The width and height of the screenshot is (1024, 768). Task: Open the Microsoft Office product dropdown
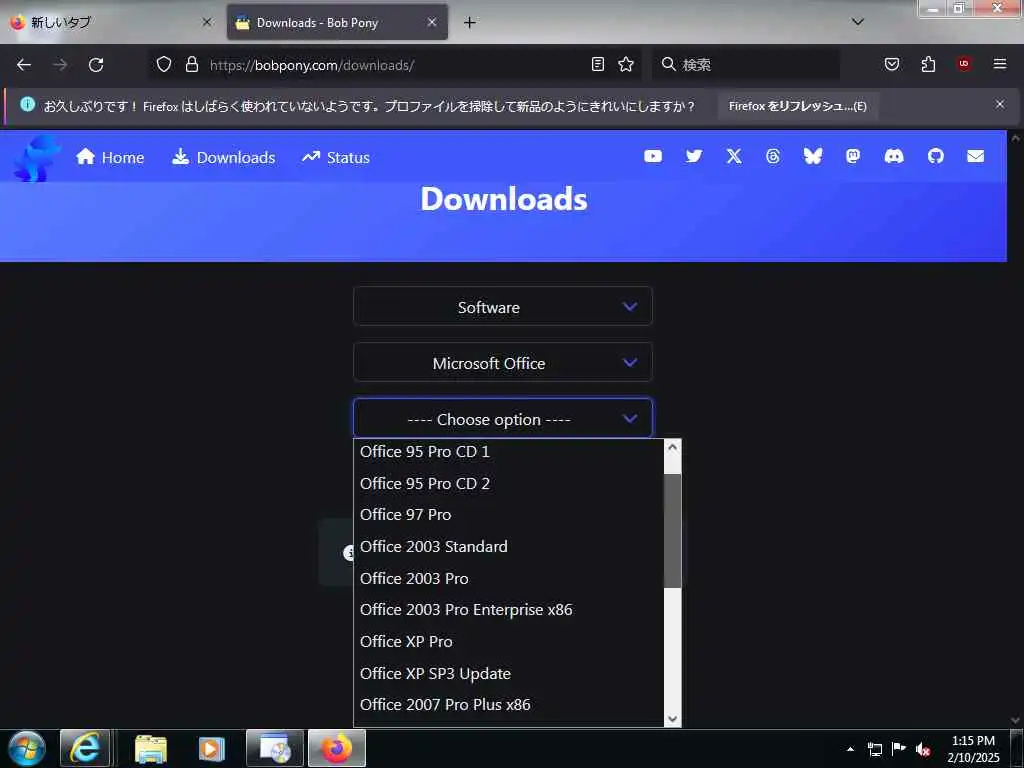(x=503, y=362)
